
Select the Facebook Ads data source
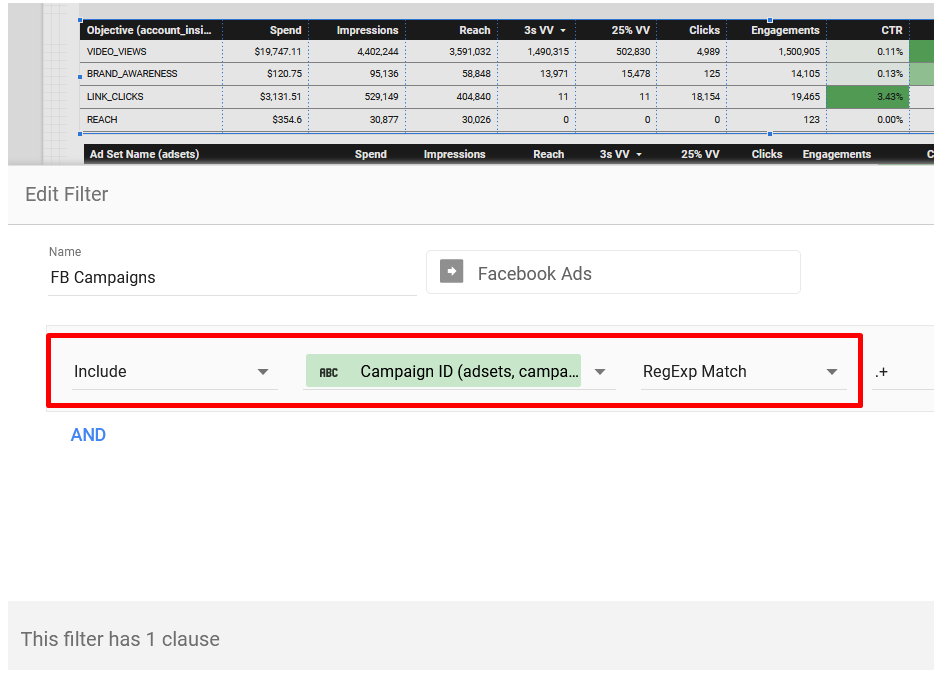point(612,273)
